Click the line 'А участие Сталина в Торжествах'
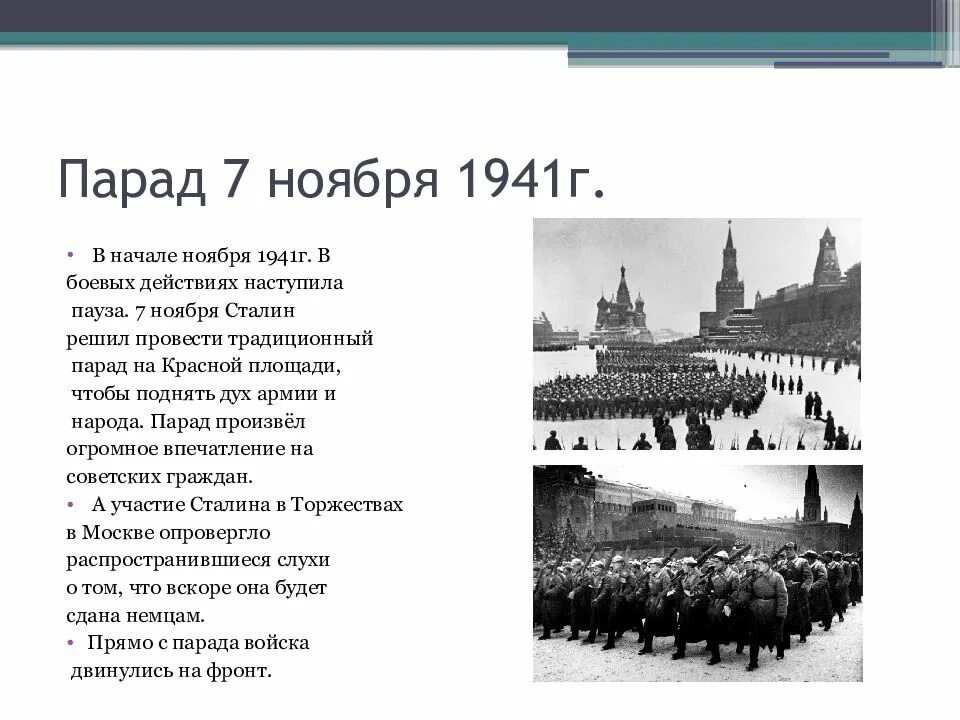The image size is (960, 720). tap(247, 504)
